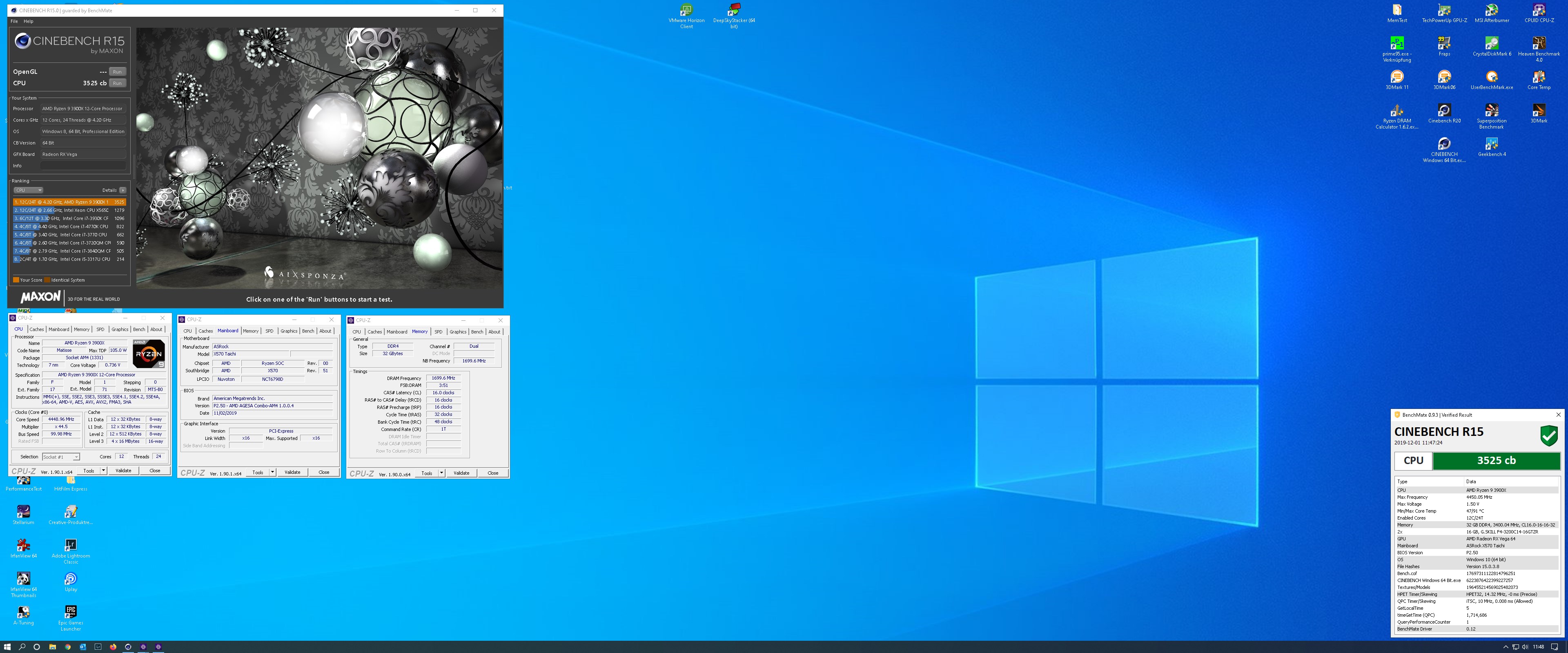Open Outlook from the taskbar
The width and height of the screenshot is (1568, 653).
click(83, 647)
